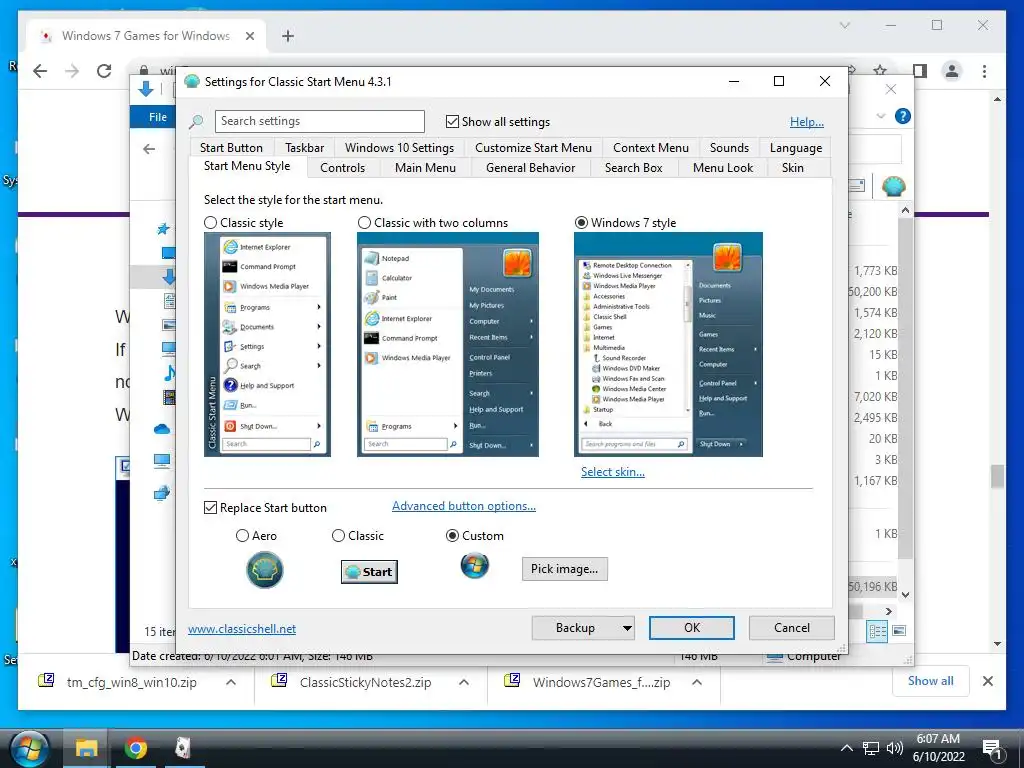This screenshot has width=1024, height=768.
Task: Click Chrome's reload page icon
Action: (x=104, y=71)
